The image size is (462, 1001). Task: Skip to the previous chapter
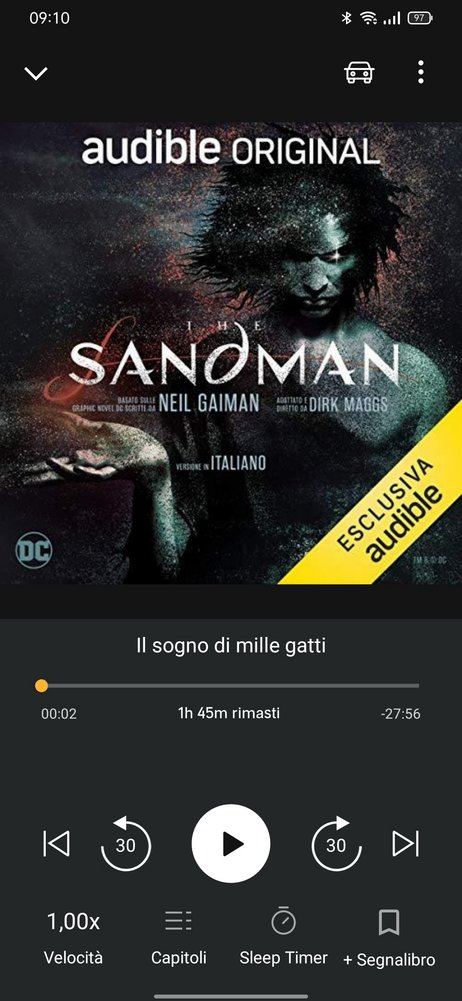click(x=56, y=844)
